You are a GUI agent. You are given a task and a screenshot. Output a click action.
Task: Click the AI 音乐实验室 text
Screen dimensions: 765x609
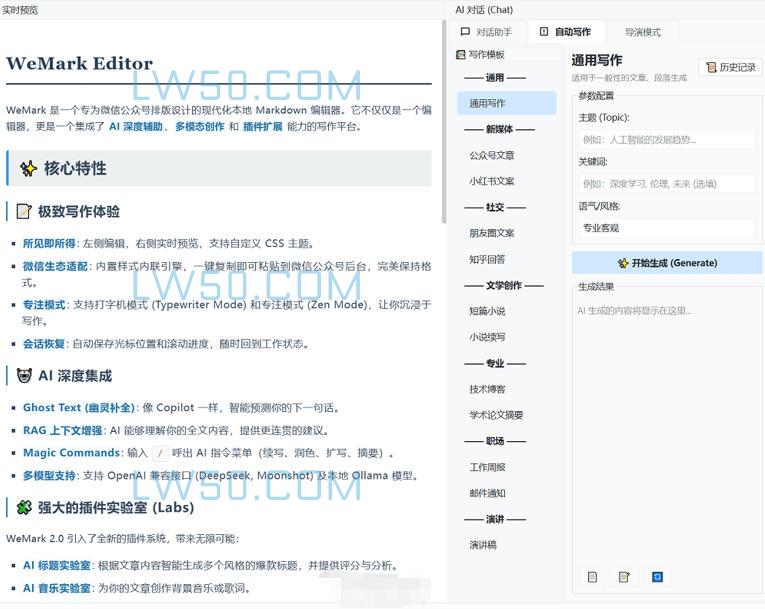[57, 588]
